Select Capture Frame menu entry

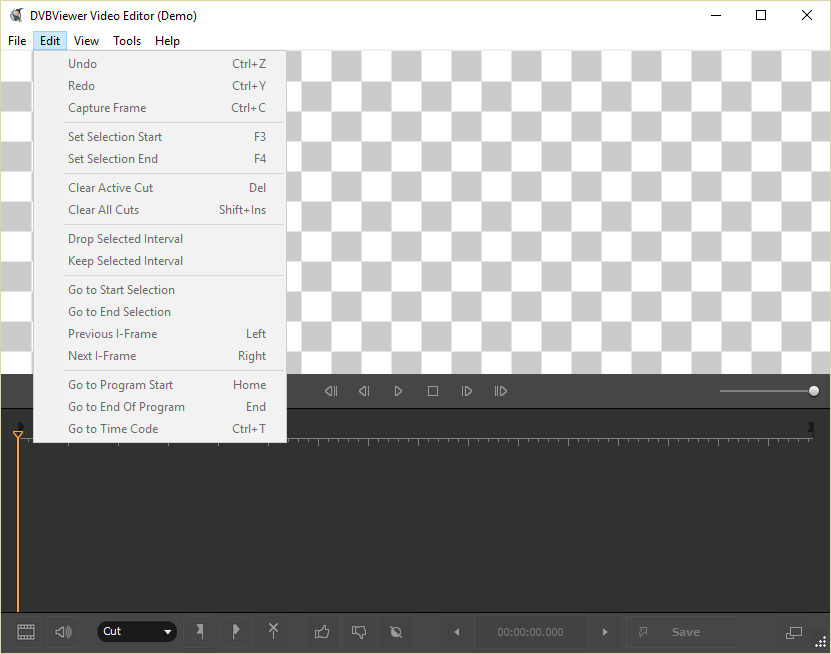tap(160, 108)
